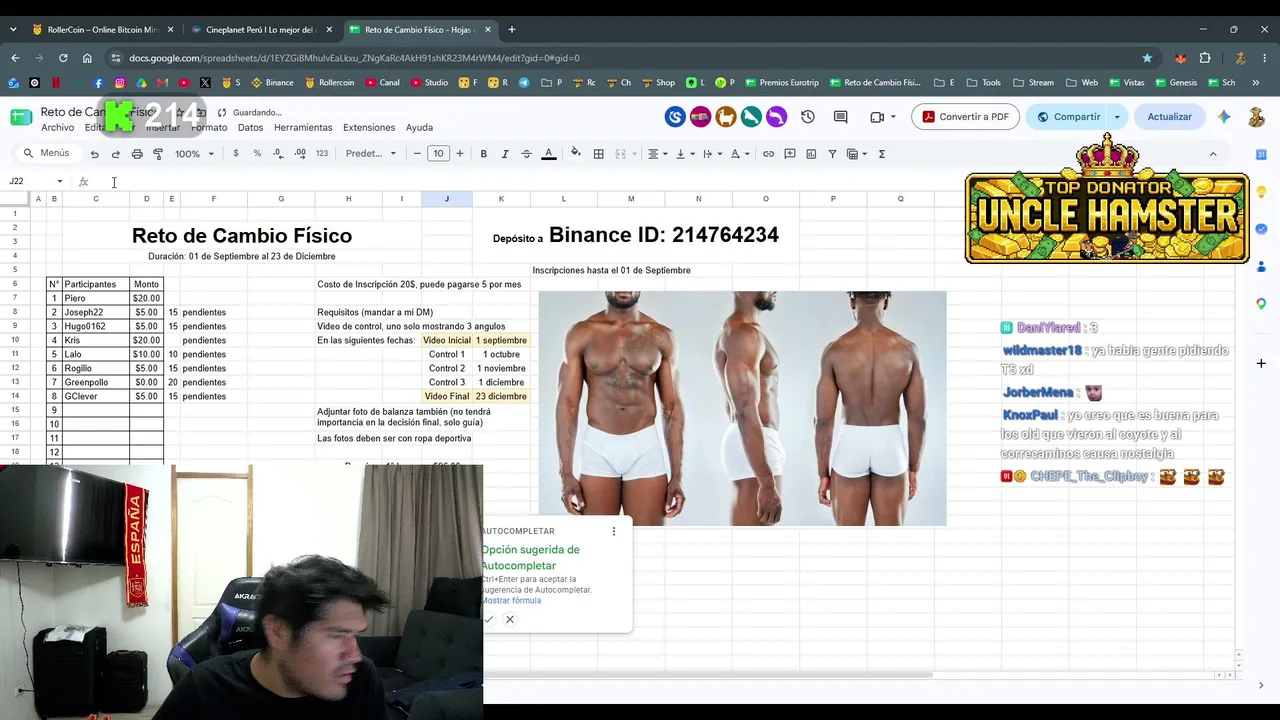Open the Extensiones menu

tap(369, 128)
